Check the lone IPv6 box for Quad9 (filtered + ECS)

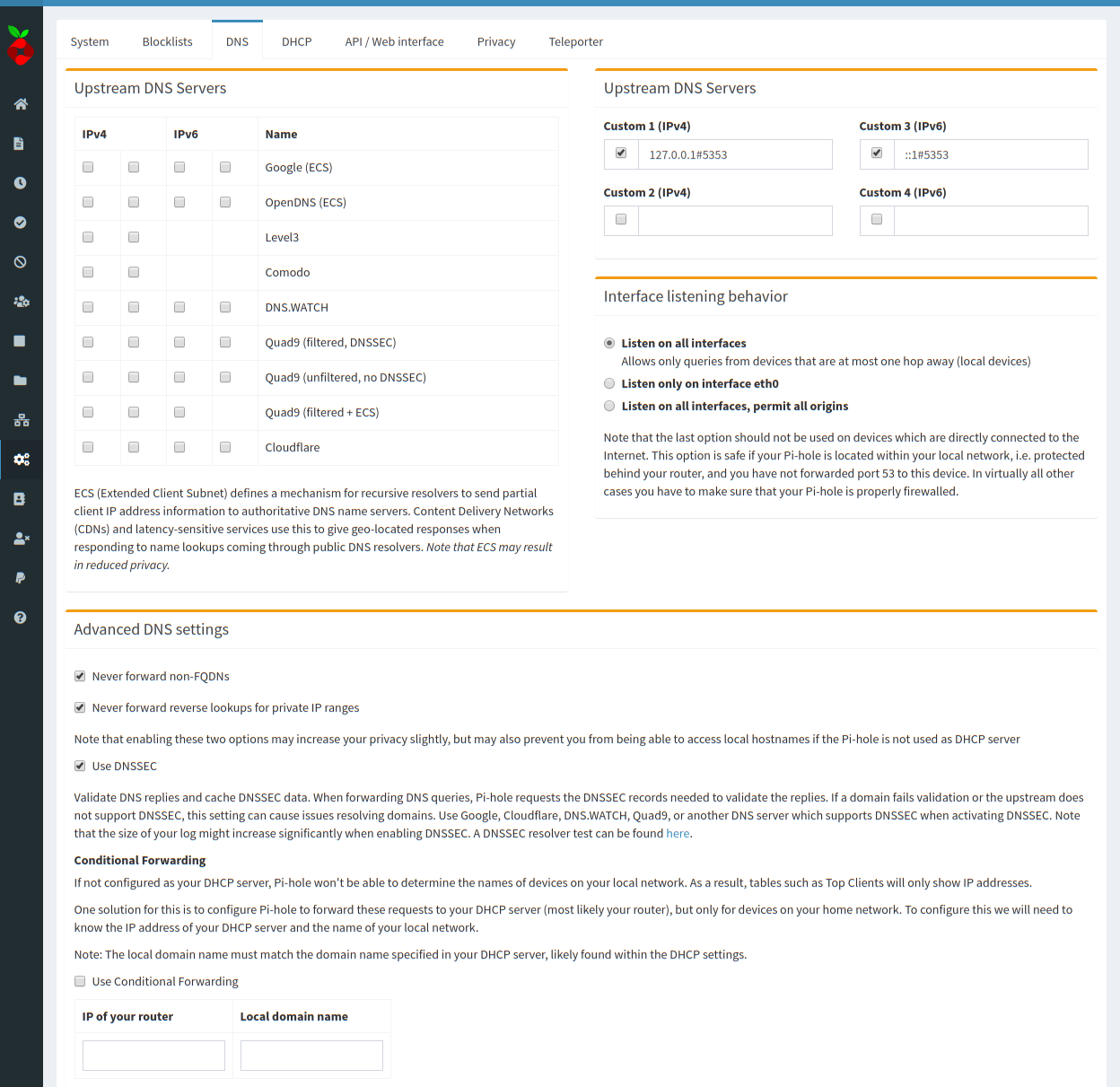click(179, 412)
